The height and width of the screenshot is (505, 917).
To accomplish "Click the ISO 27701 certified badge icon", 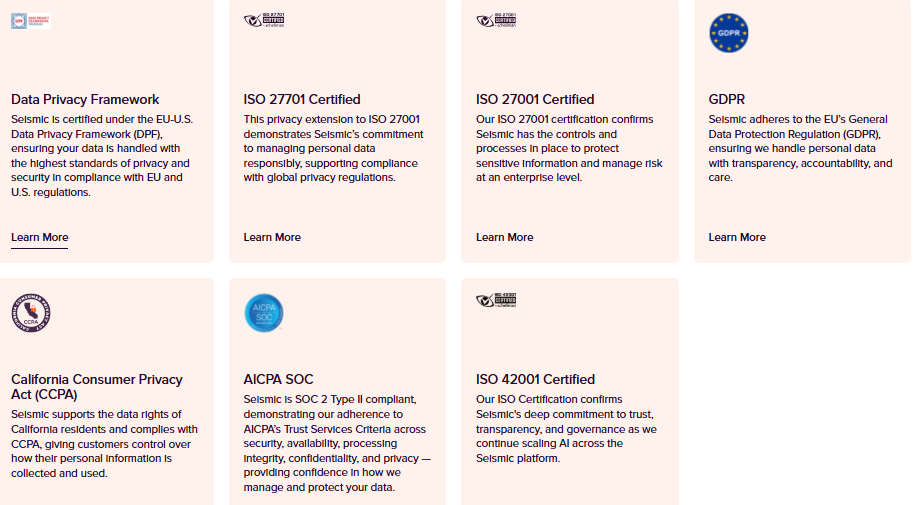I will [264, 20].
